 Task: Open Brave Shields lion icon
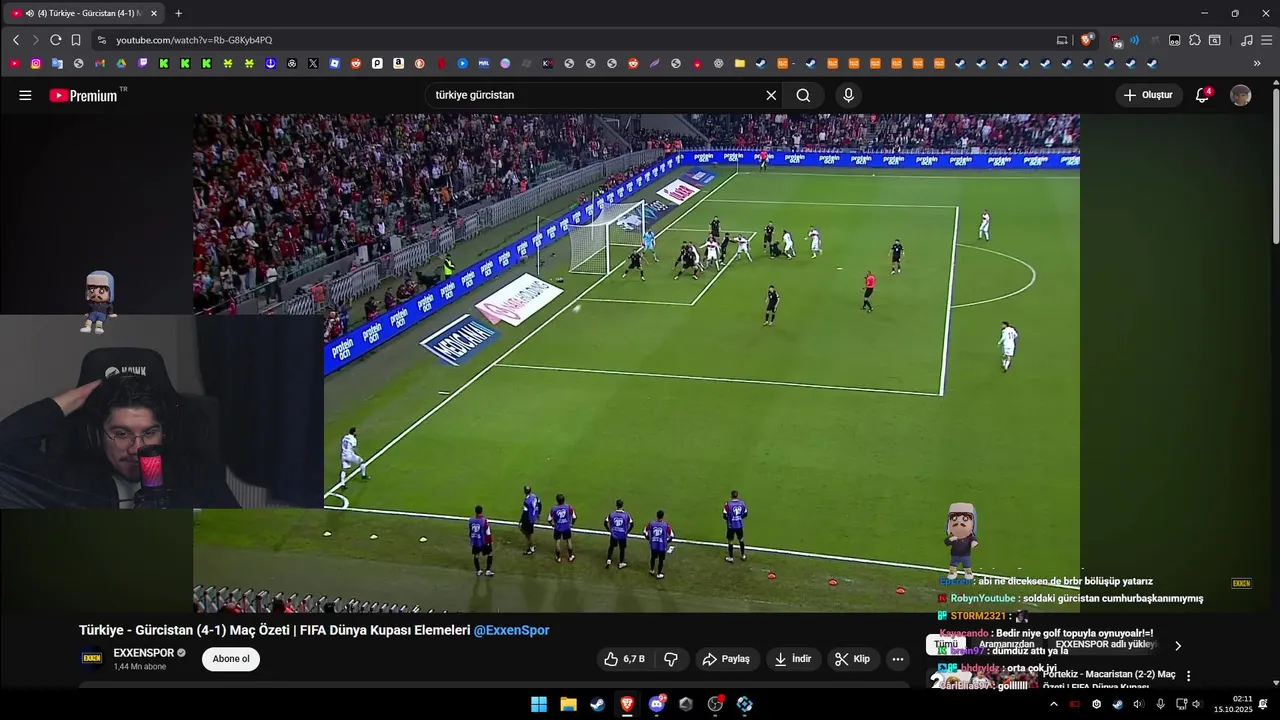click(x=1086, y=40)
